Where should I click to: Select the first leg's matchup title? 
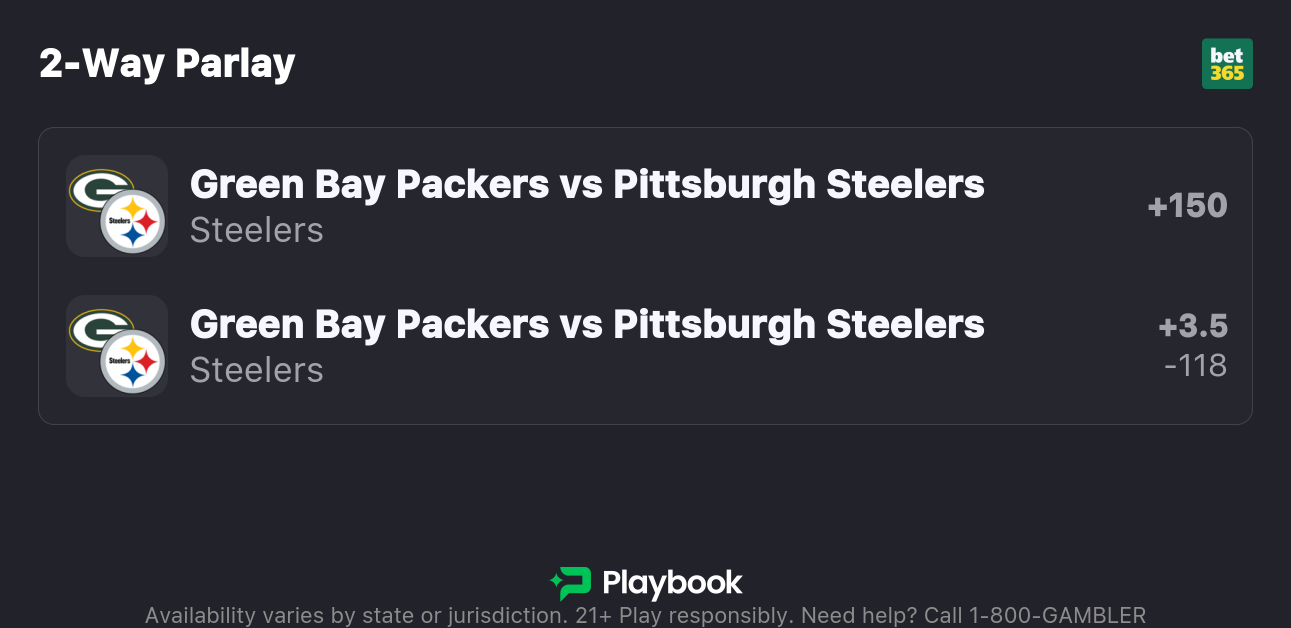click(587, 184)
